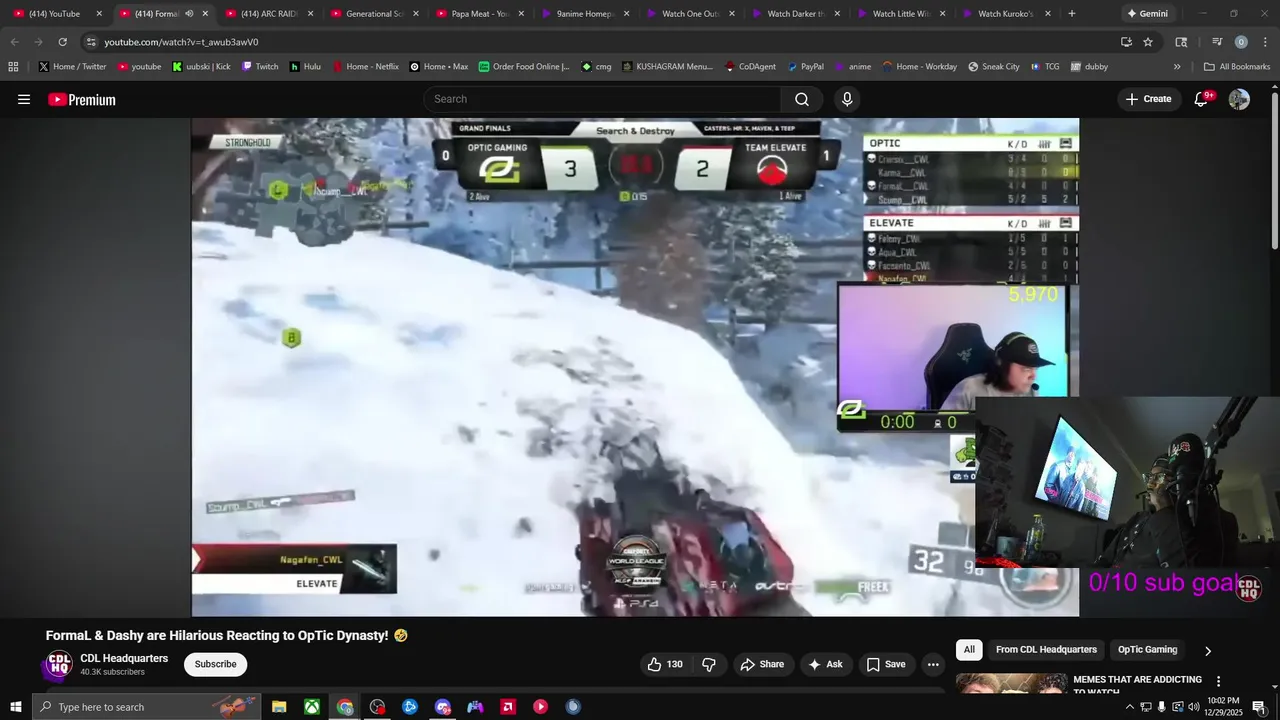
Task: Open Windows Start menu
Action: [15, 707]
